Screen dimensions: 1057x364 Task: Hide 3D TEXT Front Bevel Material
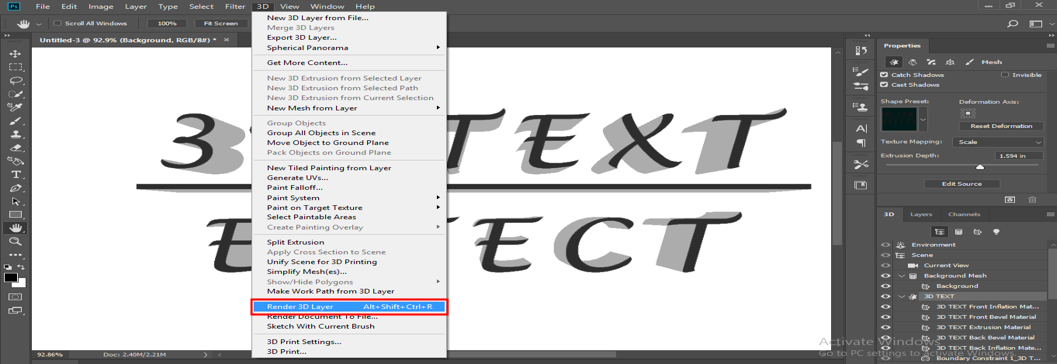(x=886, y=317)
